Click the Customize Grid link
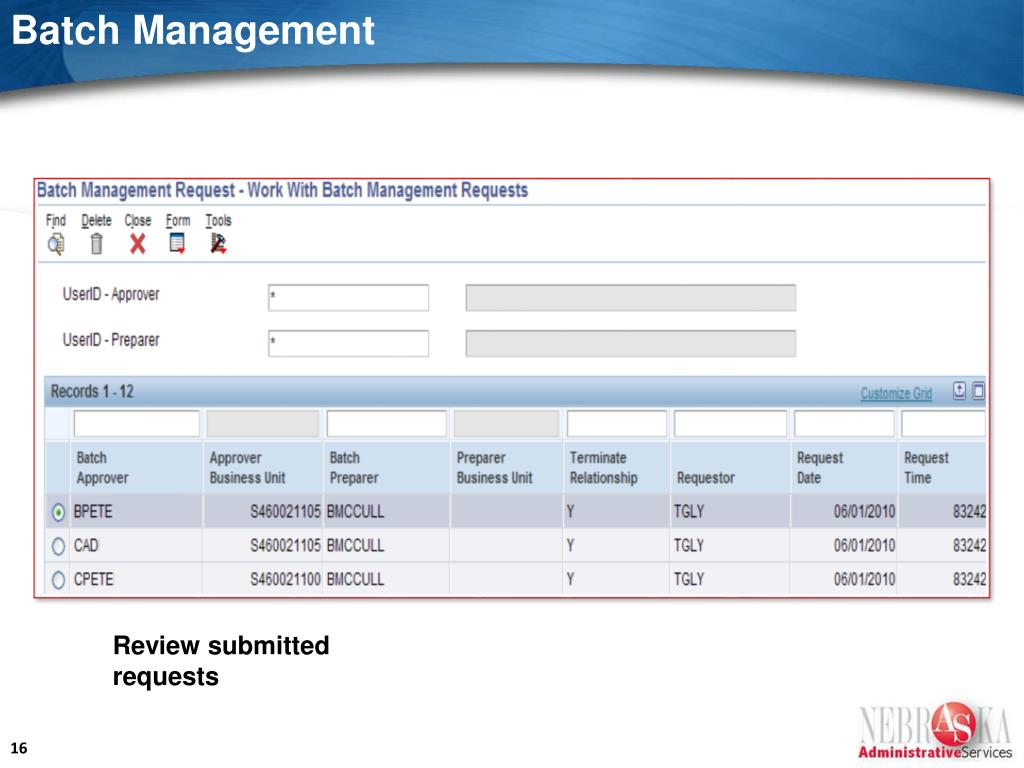This screenshot has width=1024, height=768. pyautogui.click(x=896, y=394)
